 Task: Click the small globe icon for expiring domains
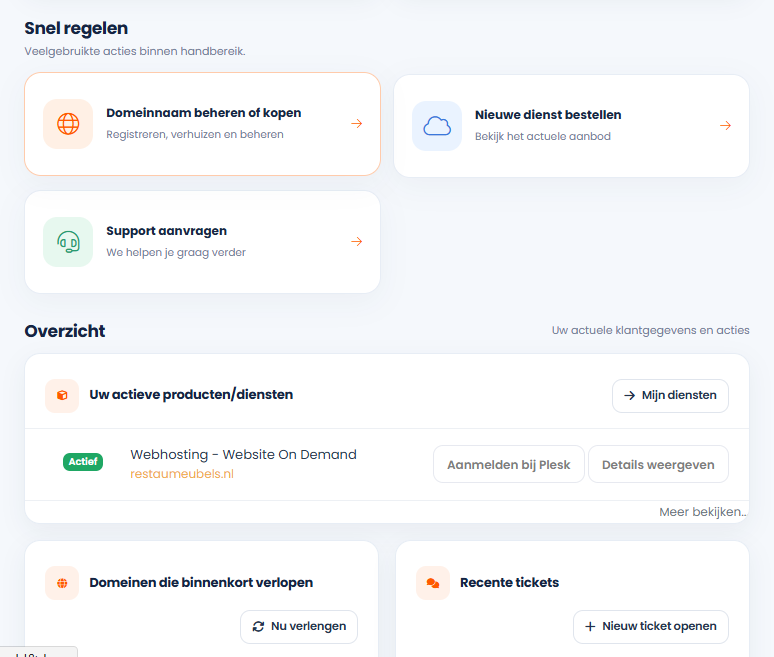tap(62, 583)
